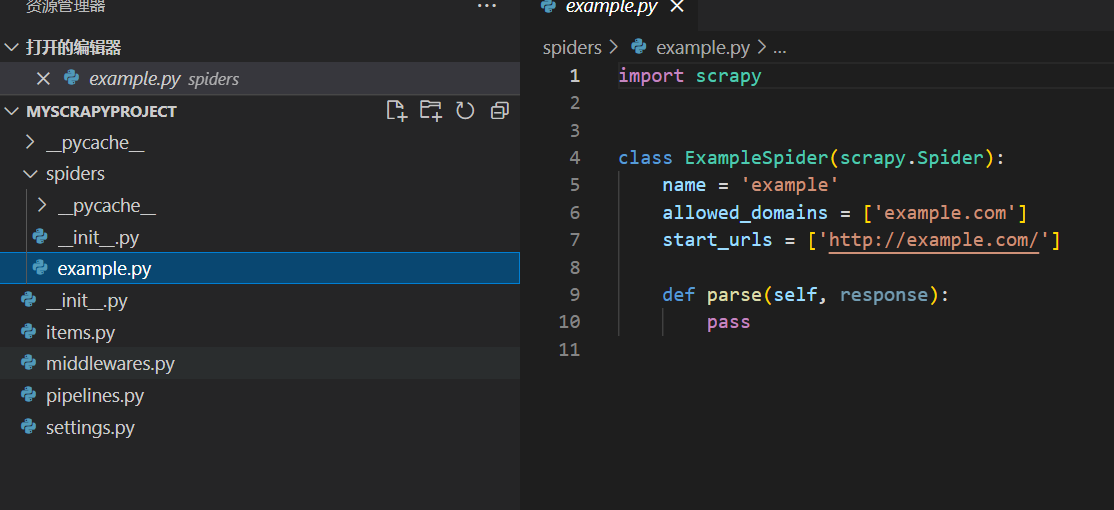
Task: Collapse the open editors section chevron
Action: (x=12, y=48)
